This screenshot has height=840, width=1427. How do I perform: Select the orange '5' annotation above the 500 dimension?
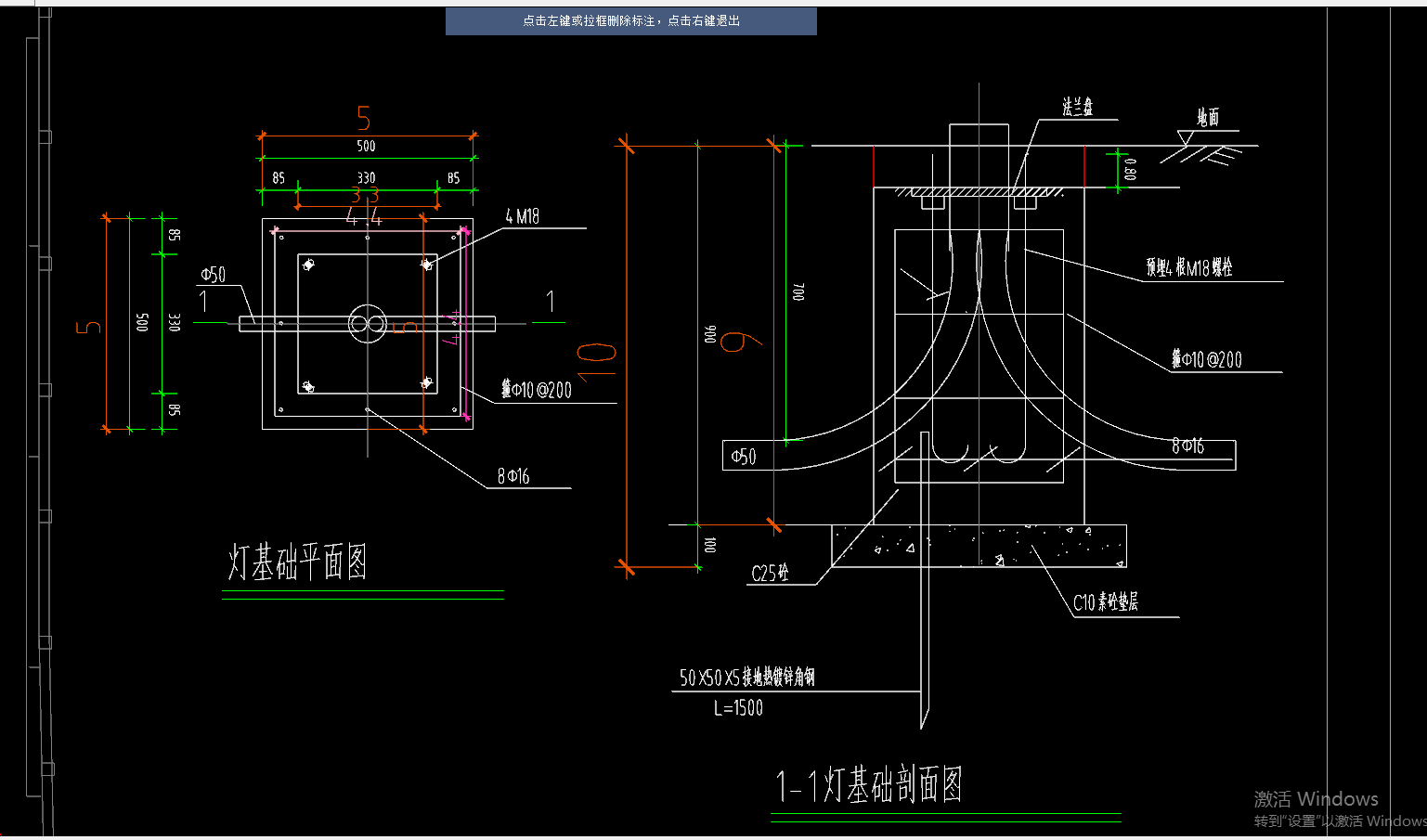pos(364,119)
